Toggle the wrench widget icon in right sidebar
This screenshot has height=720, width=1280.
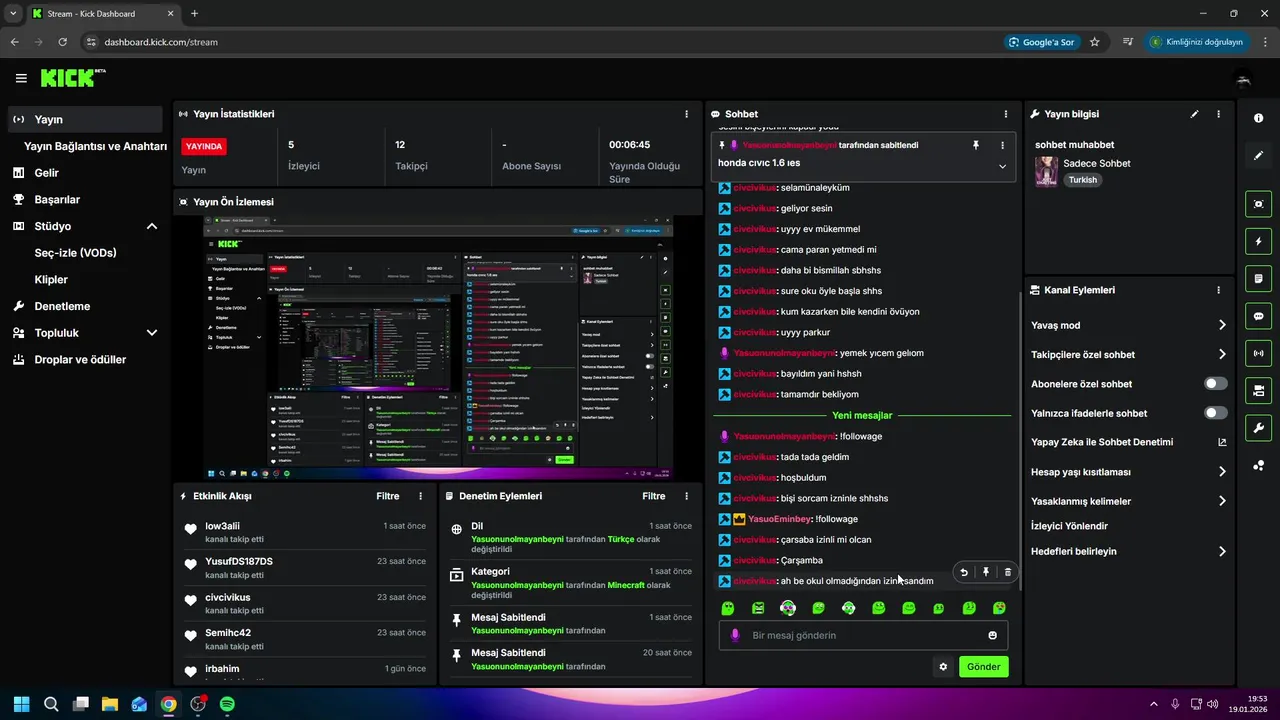1258,428
